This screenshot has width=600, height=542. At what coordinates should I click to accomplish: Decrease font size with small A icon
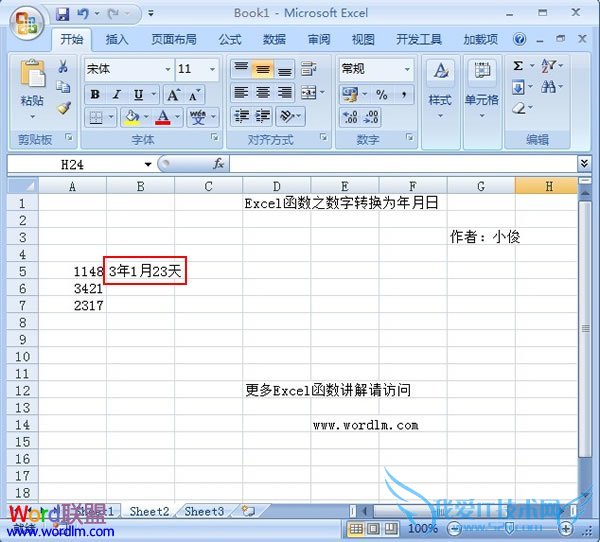(194, 95)
